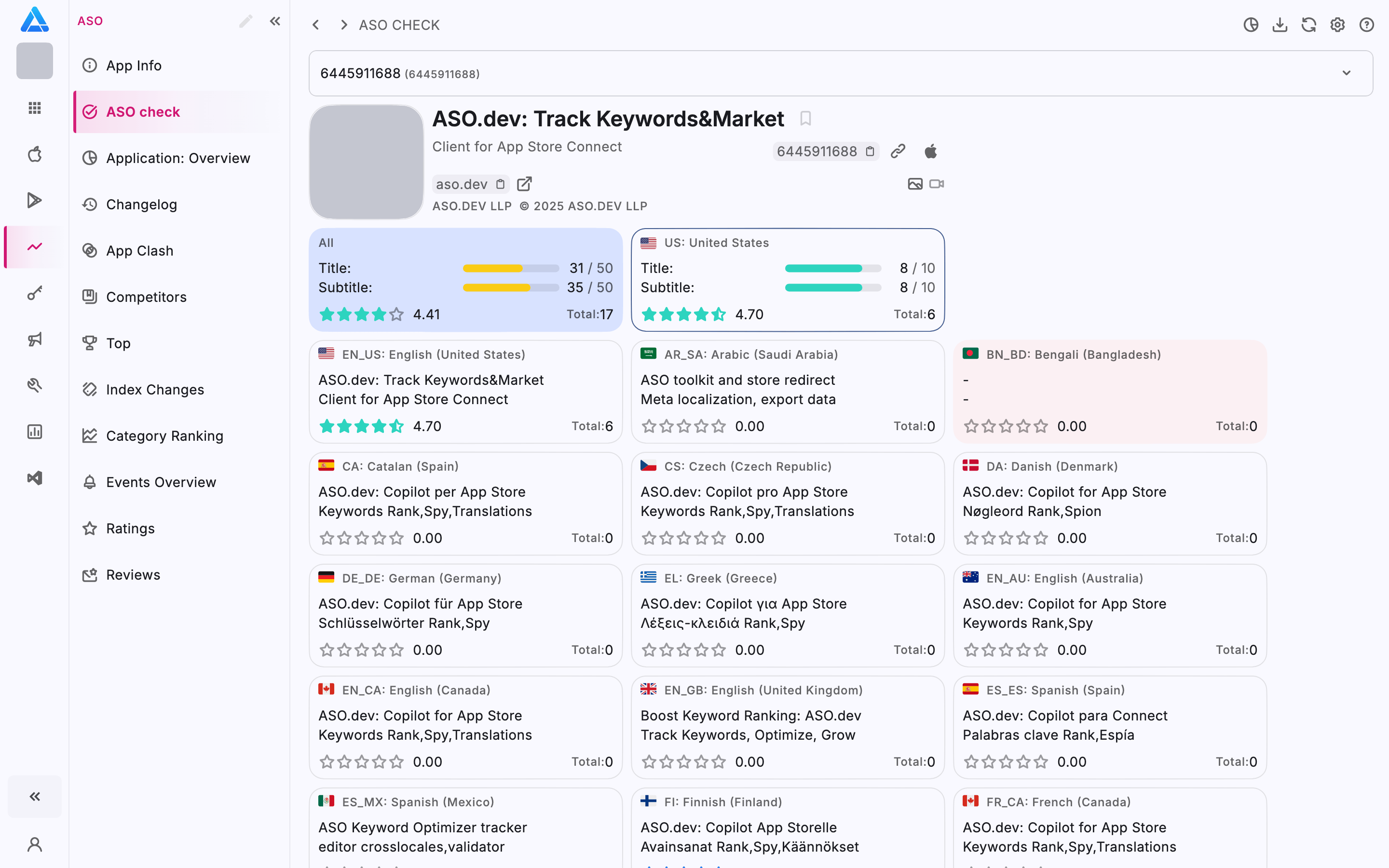This screenshot has height=868, width=1389.
Task: Go back using the left arrow near ASO CHECK
Action: click(316, 25)
